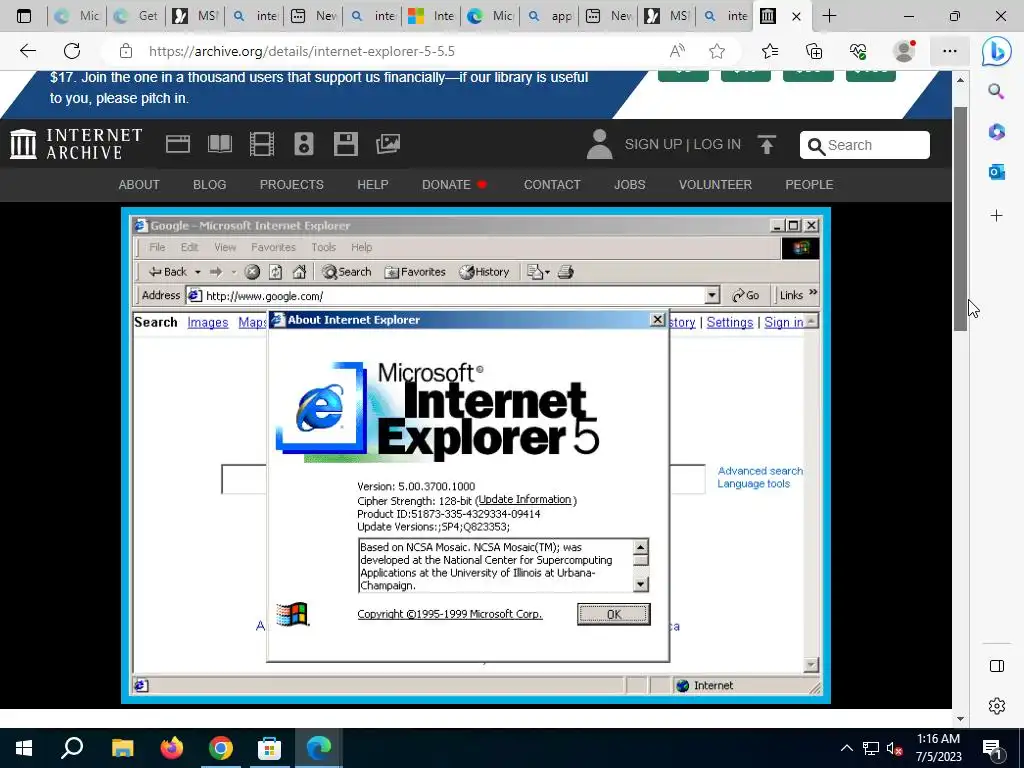The width and height of the screenshot is (1024, 768).
Task: Click the IE5 Home icon
Action: (x=299, y=272)
